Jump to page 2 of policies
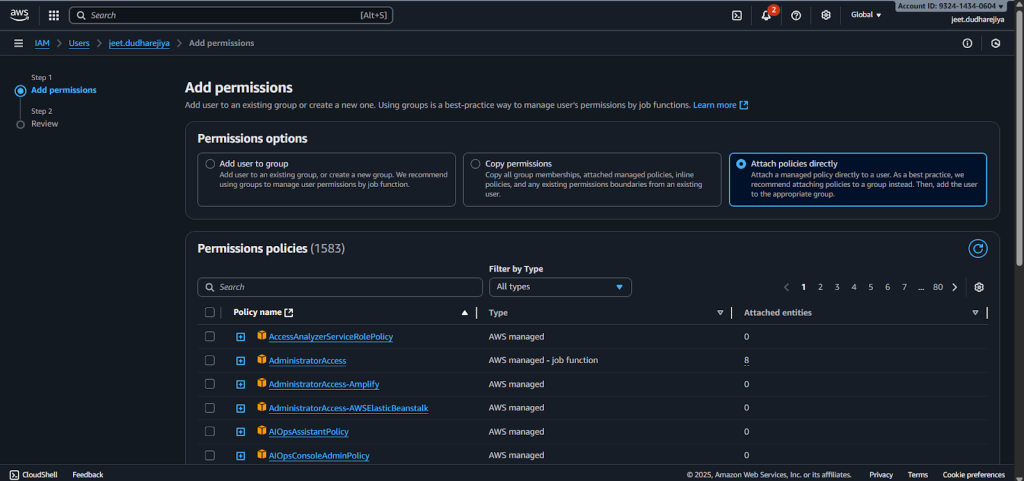1024x481 pixels. click(x=820, y=287)
